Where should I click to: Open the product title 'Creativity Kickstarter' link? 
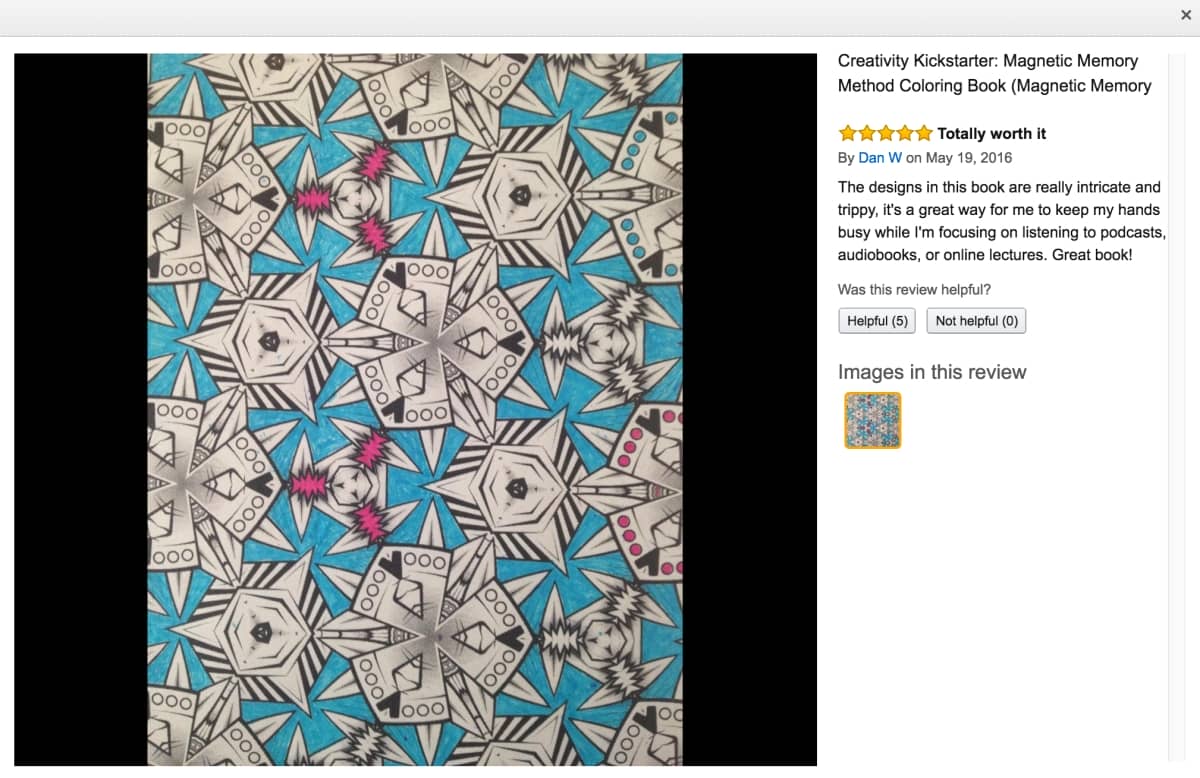pyautogui.click(x=995, y=73)
